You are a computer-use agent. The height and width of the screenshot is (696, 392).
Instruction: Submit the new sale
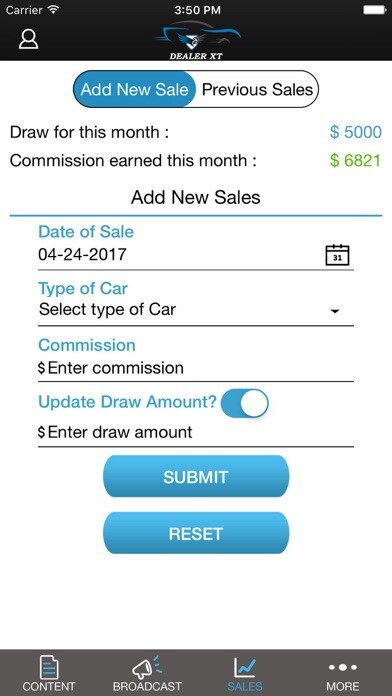pos(196,476)
